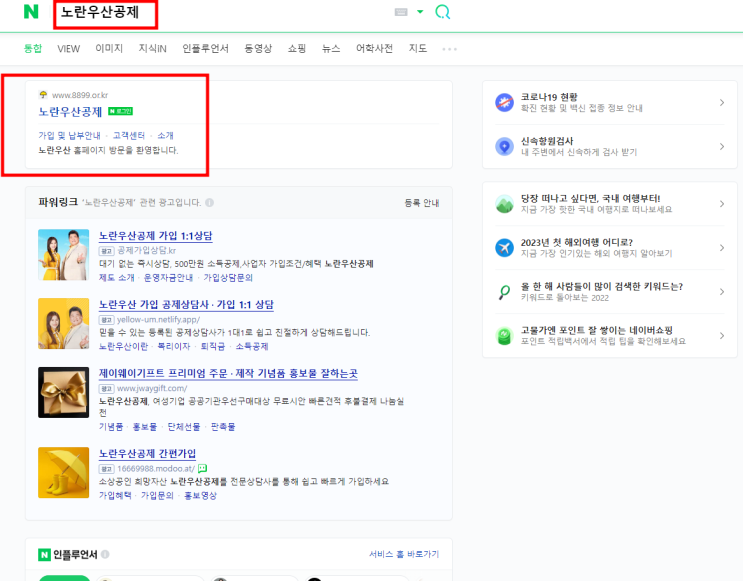The width and height of the screenshot is (743, 581).
Task: Open the 인플루언서 tab
Action: [205, 48]
